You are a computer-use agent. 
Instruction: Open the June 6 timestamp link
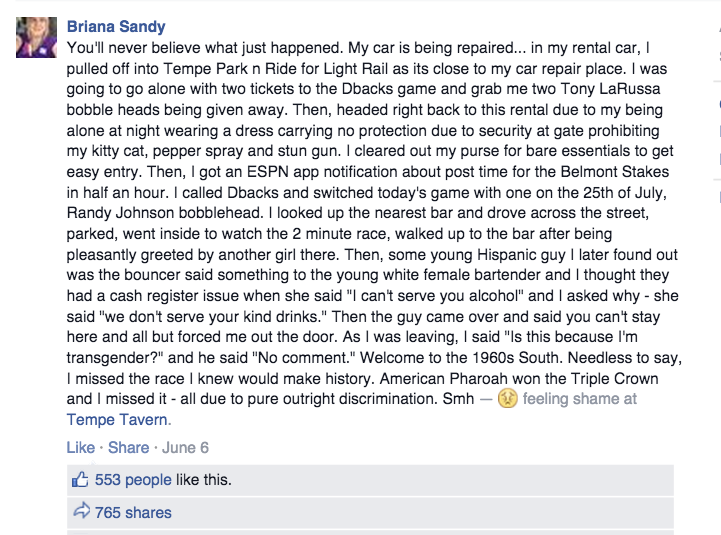click(184, 447)
